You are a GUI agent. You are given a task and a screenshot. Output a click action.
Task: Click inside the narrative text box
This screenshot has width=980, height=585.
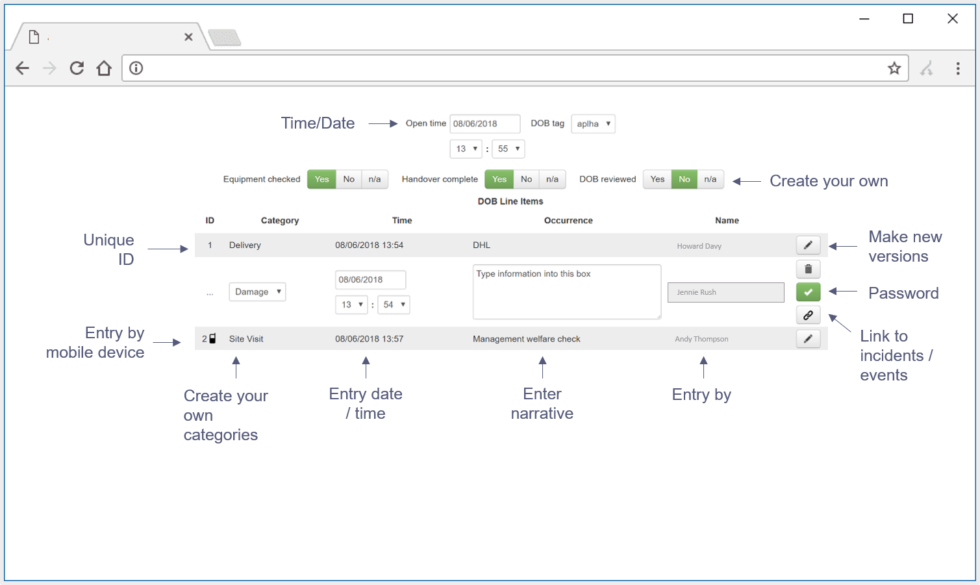566,291
